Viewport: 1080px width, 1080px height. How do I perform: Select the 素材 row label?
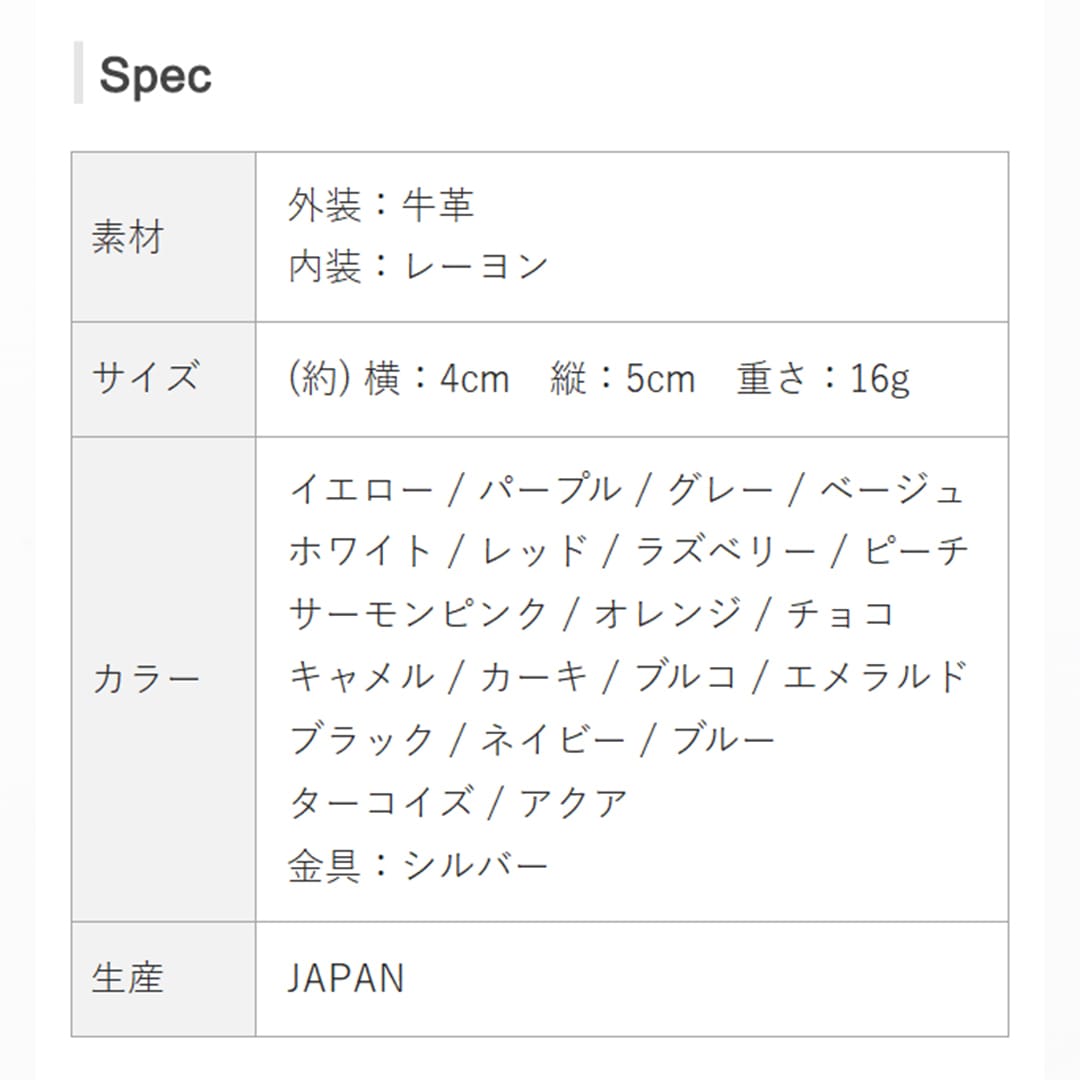[127, 238]
